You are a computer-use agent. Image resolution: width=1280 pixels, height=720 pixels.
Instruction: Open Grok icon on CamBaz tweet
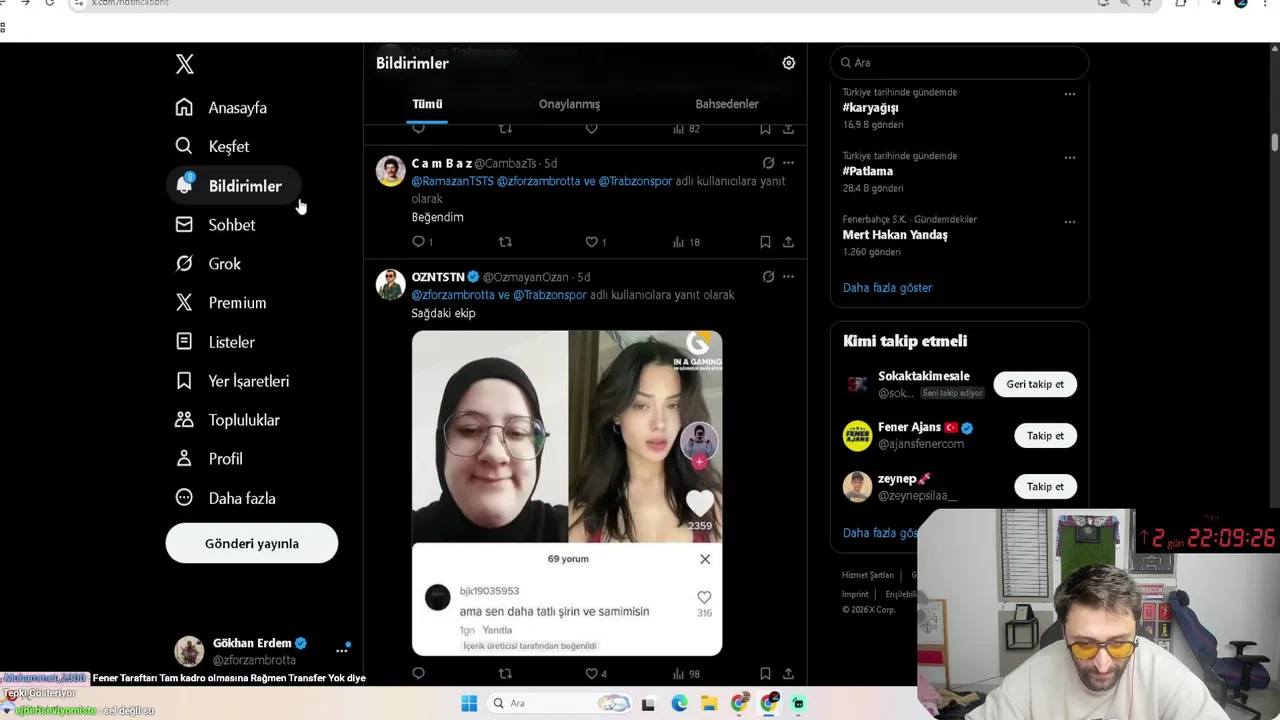point(768,163)
